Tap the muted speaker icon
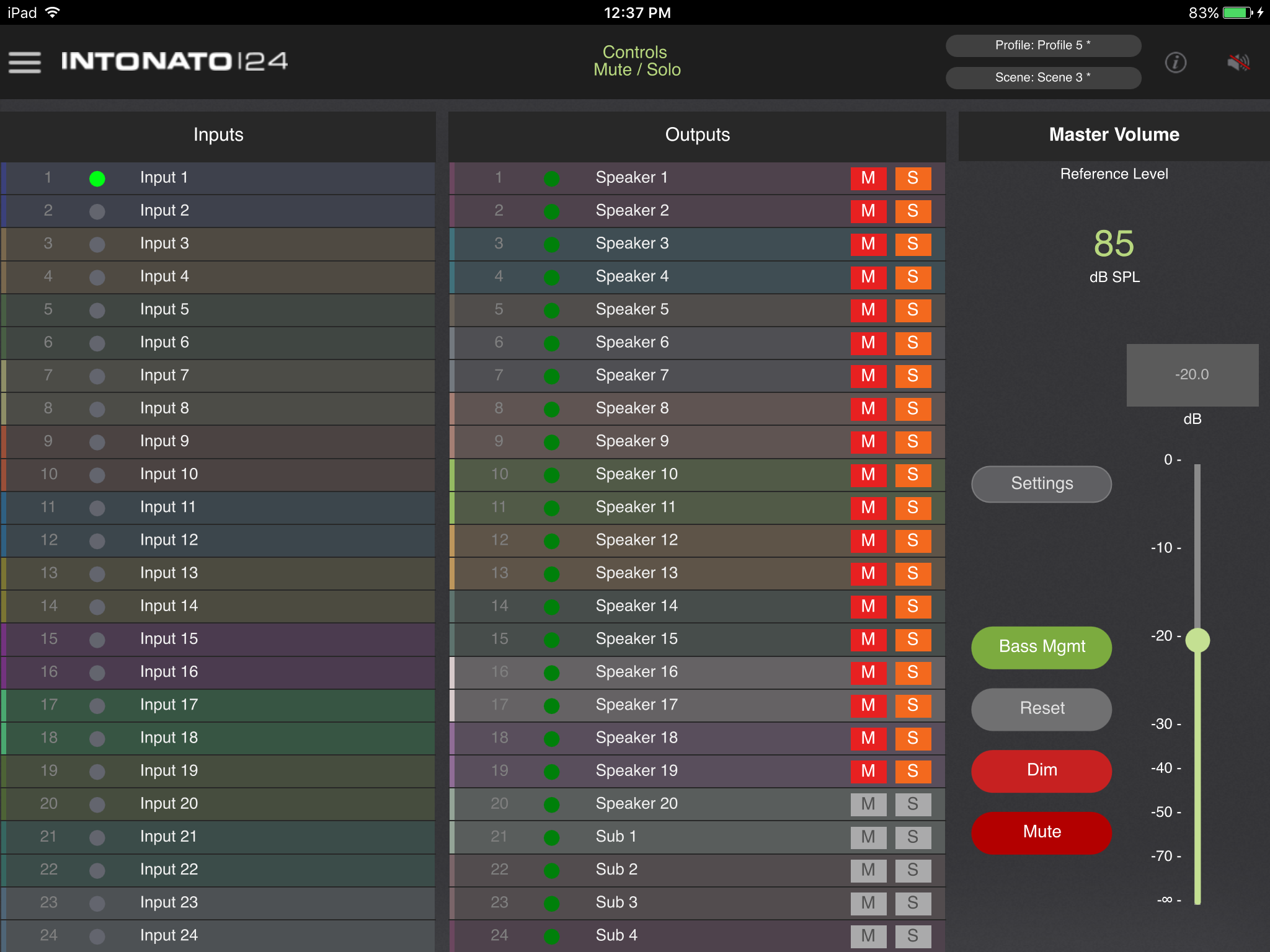 coord(1238,62)
